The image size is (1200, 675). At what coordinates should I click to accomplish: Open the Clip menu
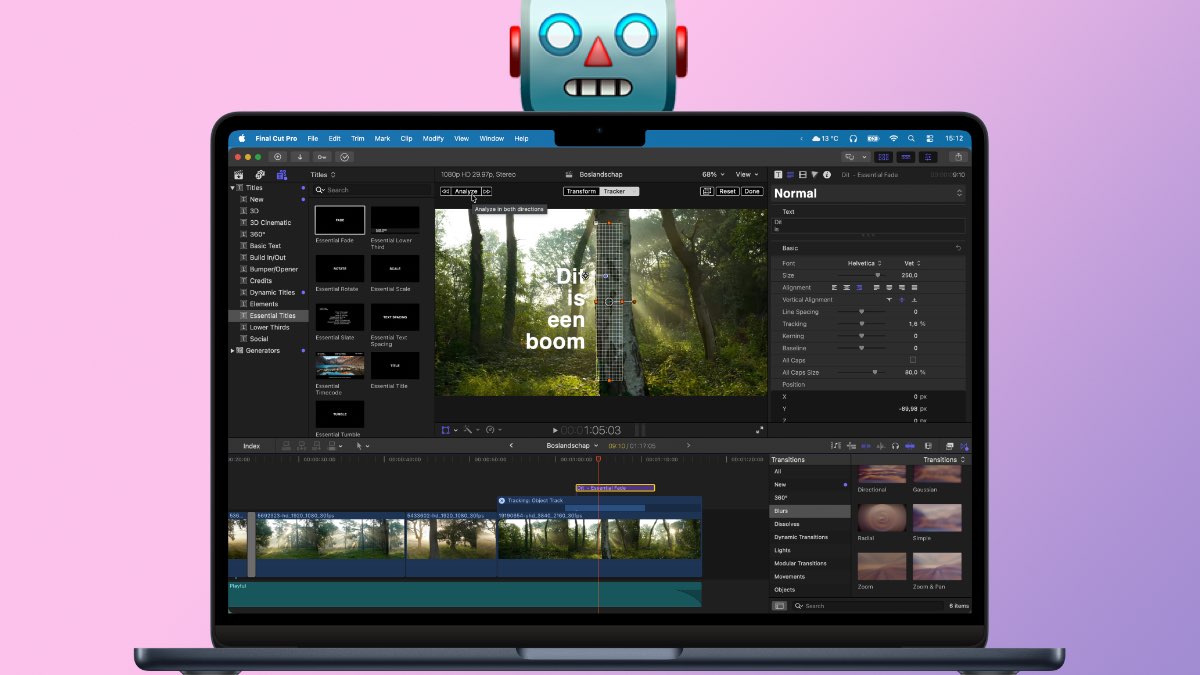click(x=407, y=138)
